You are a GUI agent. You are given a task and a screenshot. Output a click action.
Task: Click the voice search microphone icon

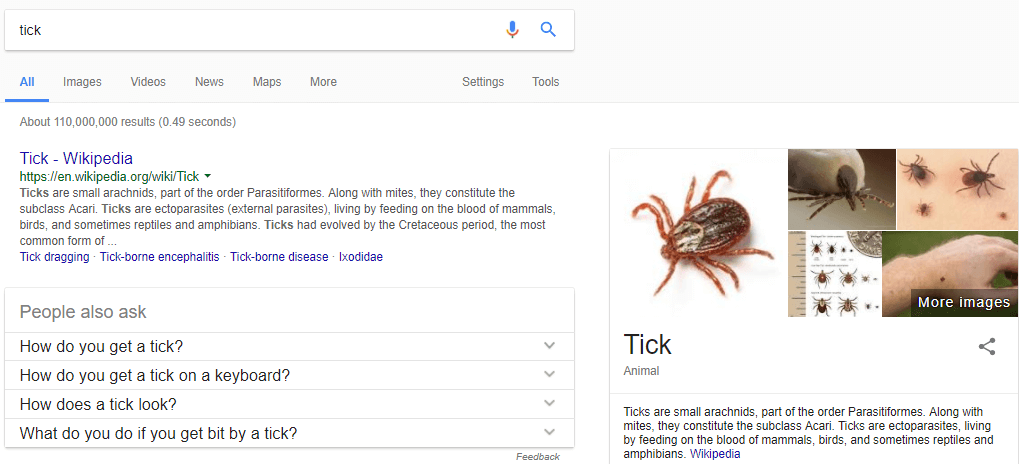[x=512, y=29]
